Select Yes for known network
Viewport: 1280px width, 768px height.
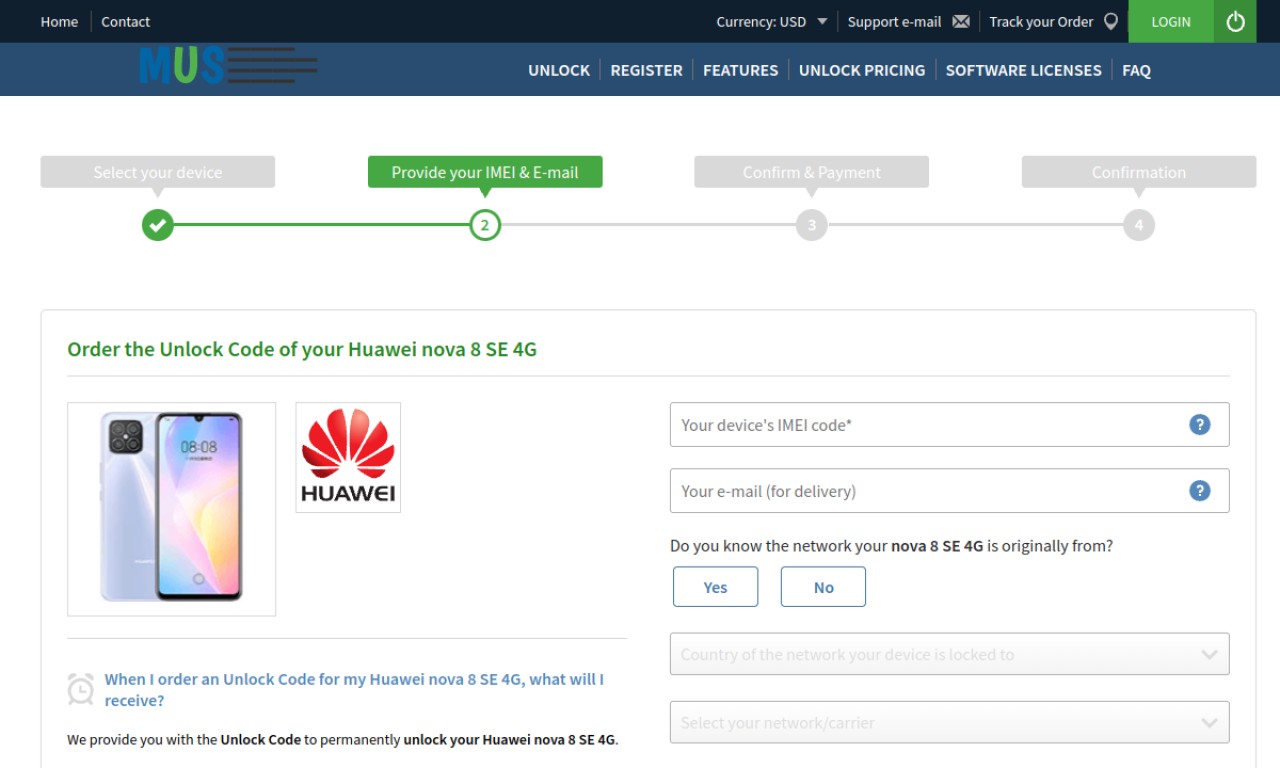(716, 587)
